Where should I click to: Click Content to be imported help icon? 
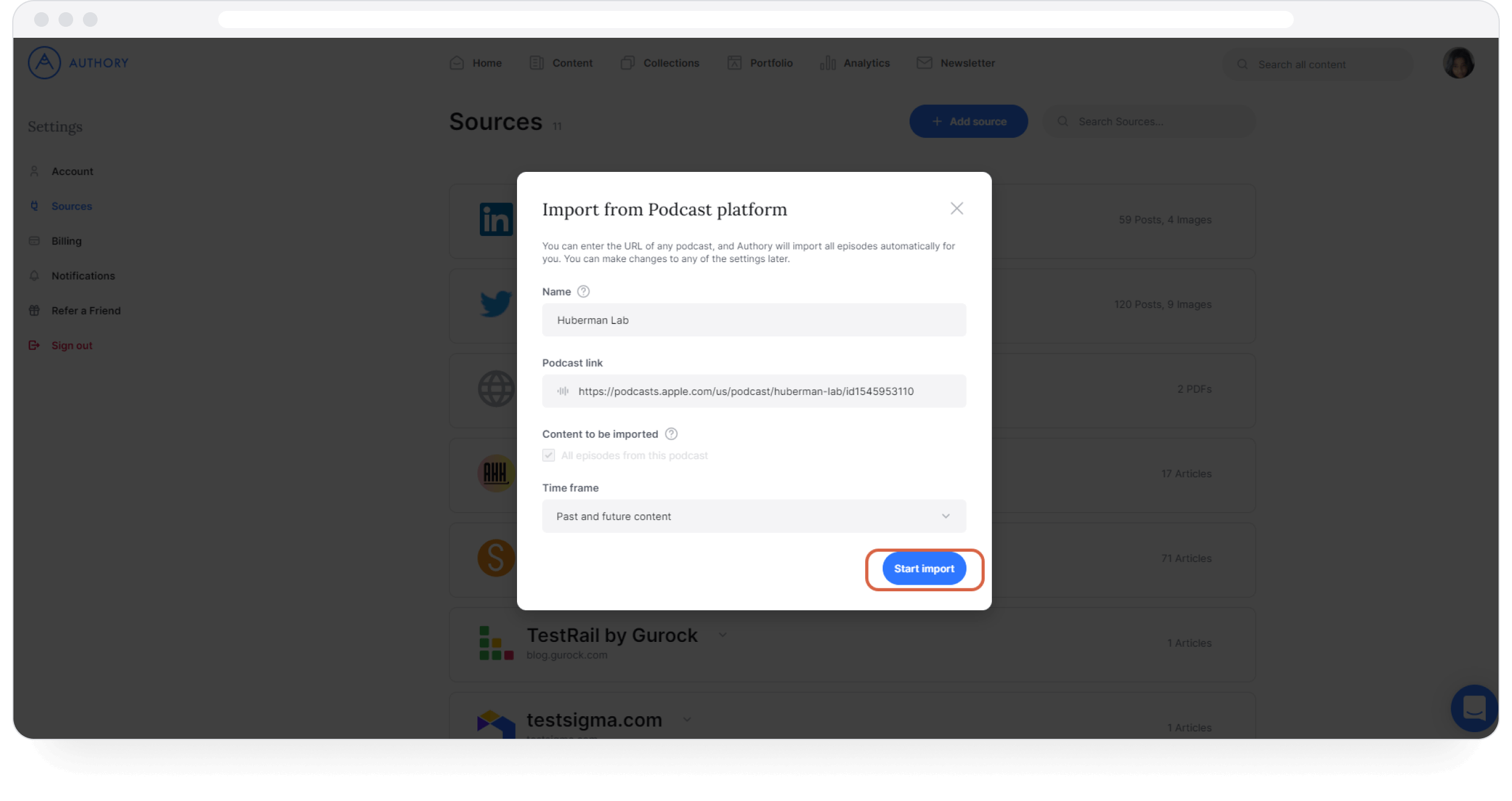pos(671,434)
